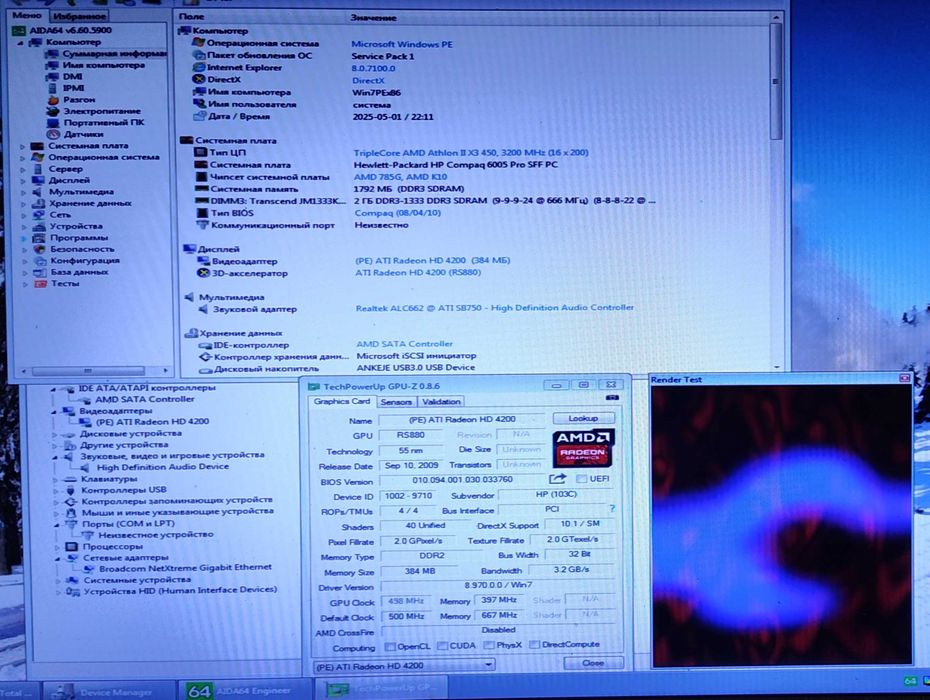The image size is (930, 700).
Task: Click the 3D-акселератор icon
Action: tap(203, 273)
